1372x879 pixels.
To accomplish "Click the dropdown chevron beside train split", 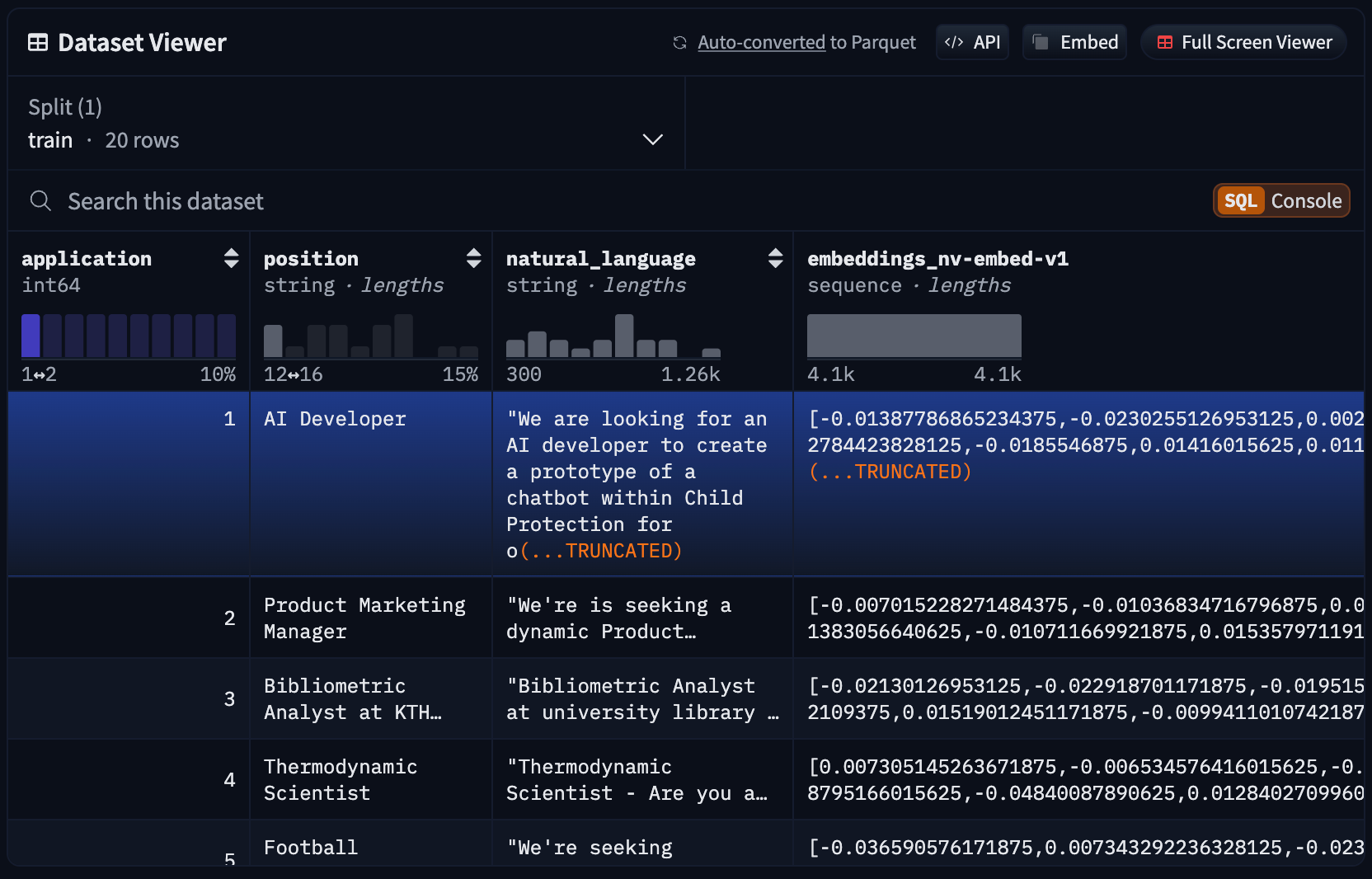I will tap(652, 139).
